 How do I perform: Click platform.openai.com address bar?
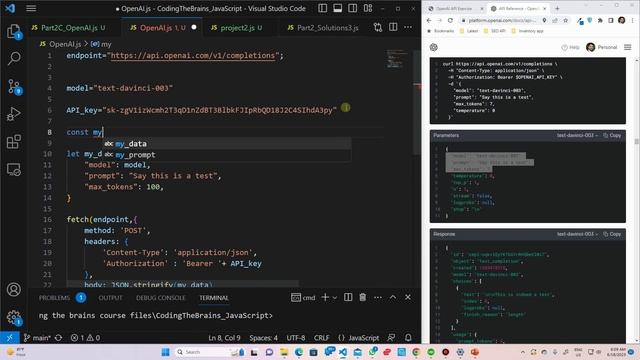pos(501,20)
